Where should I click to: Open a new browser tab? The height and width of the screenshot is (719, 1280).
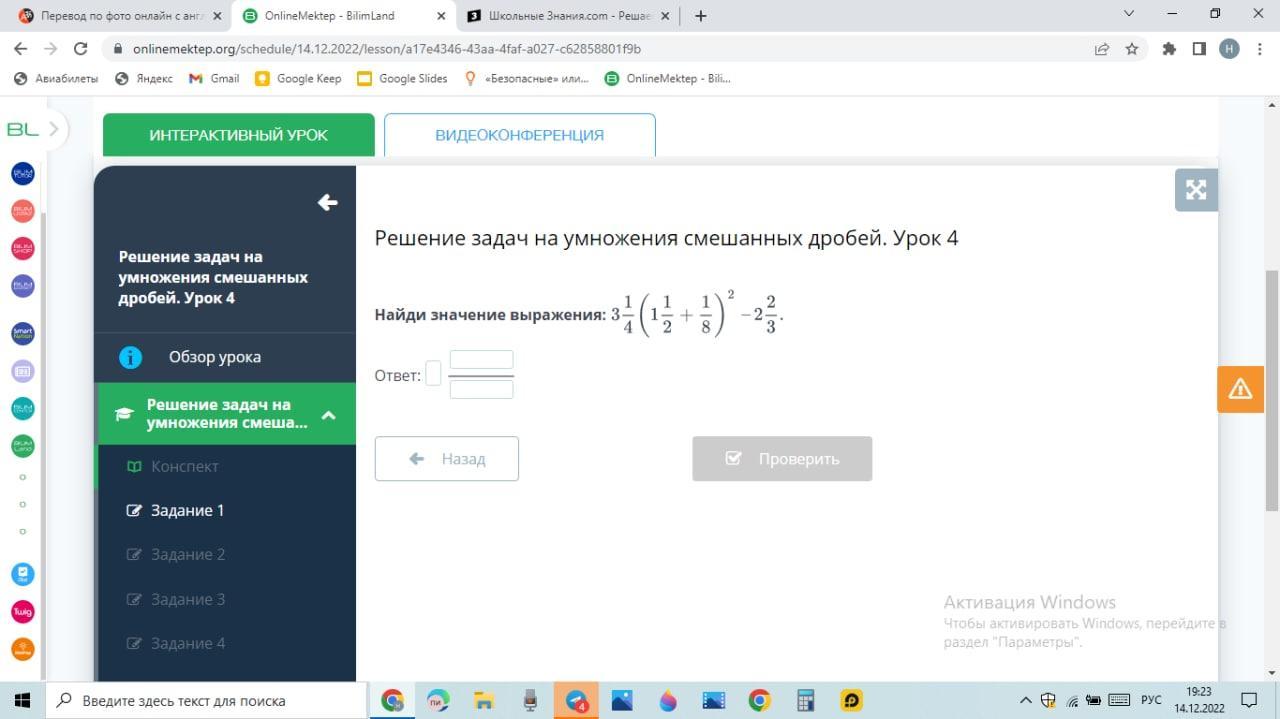701,16
